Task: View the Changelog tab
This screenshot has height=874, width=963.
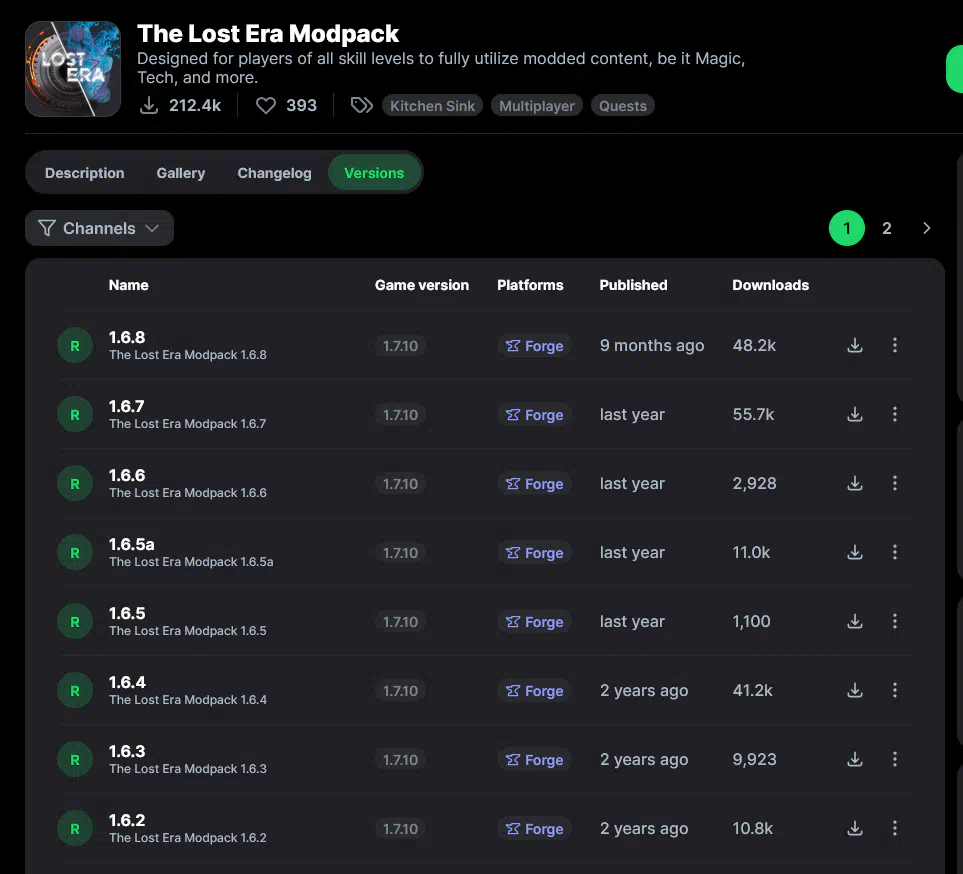Action: pyautogui.click(x=274, y=173)
